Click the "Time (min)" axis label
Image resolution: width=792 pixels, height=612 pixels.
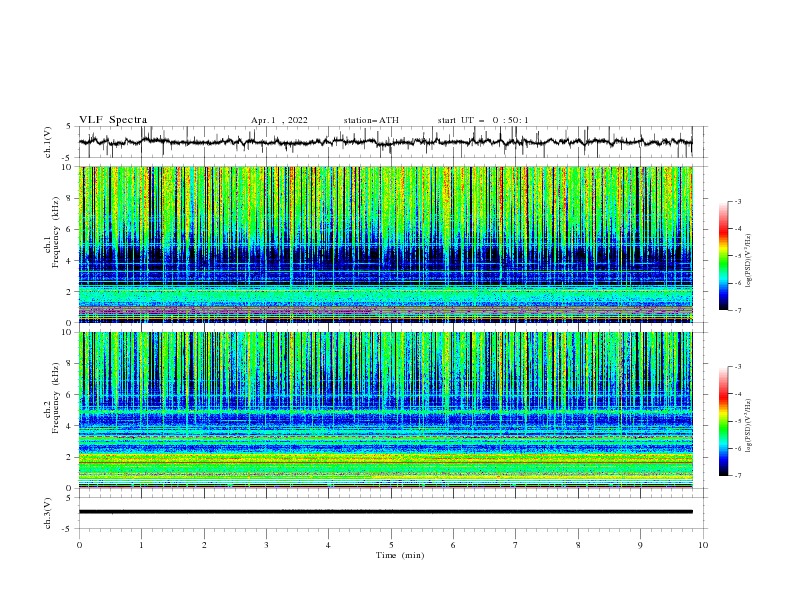point(400,555)
